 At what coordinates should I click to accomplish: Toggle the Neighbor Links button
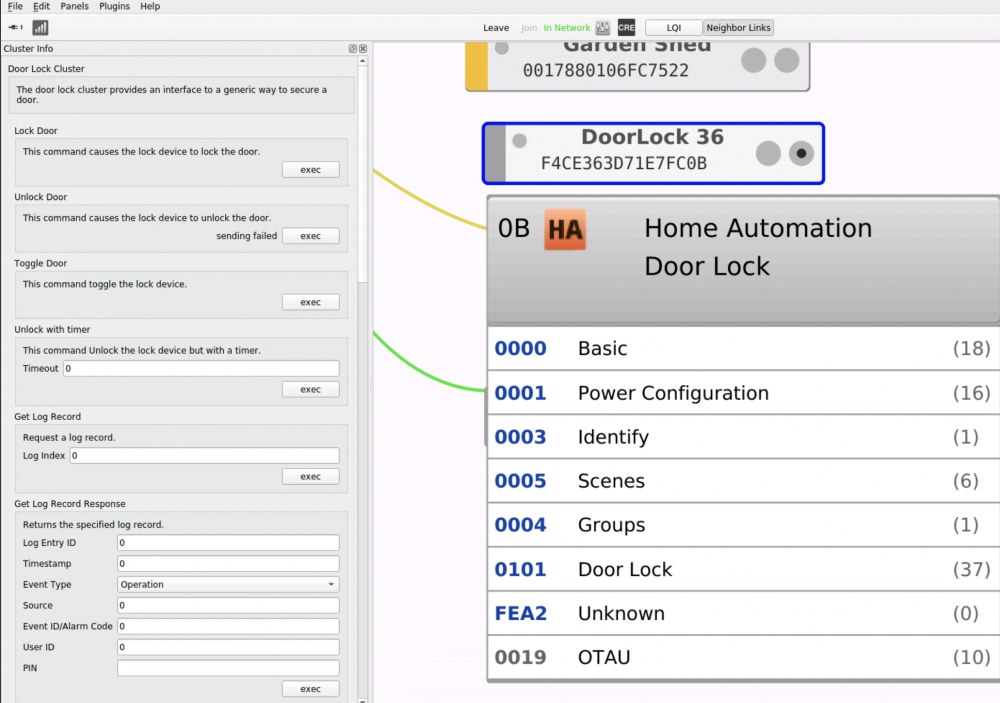tap(738, 28)
